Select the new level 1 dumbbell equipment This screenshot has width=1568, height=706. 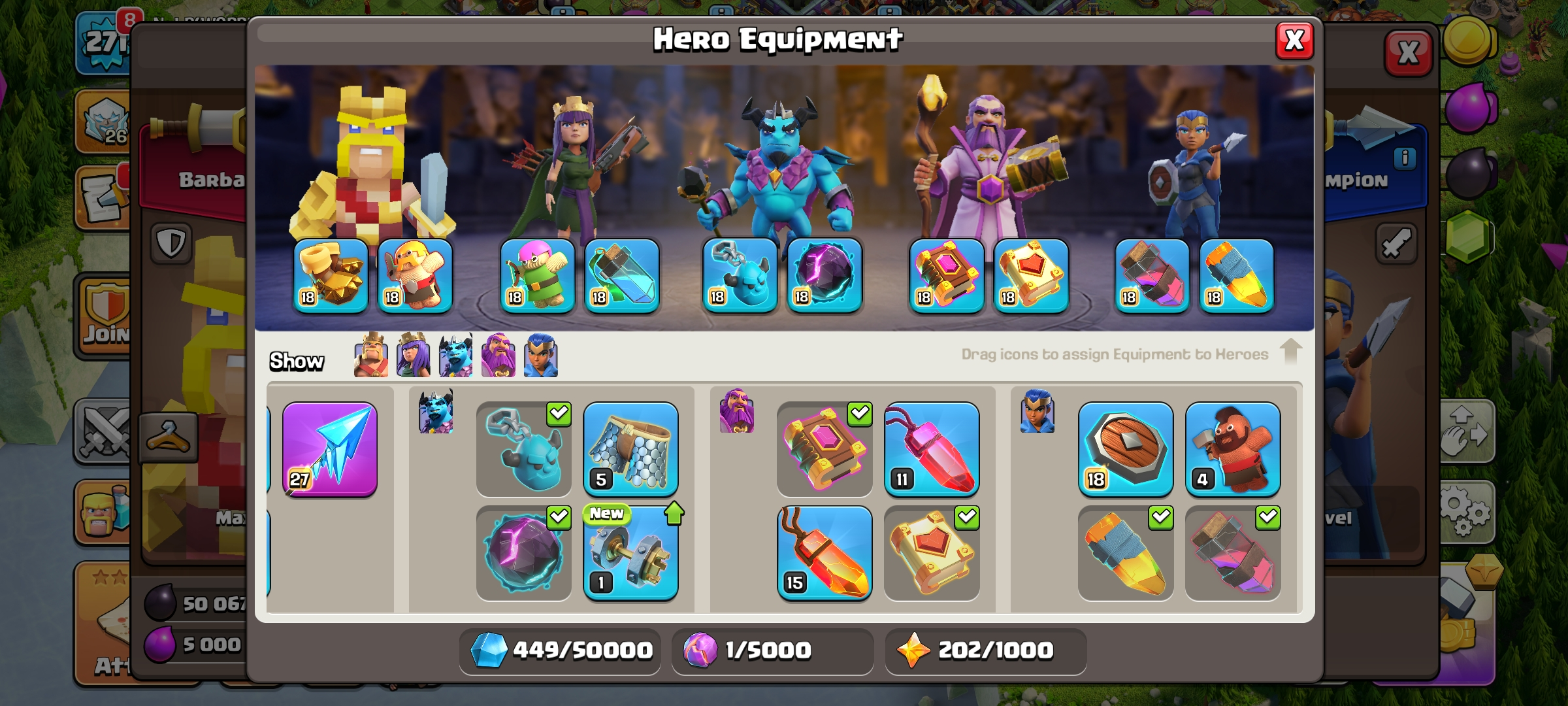tap(630, 553)
